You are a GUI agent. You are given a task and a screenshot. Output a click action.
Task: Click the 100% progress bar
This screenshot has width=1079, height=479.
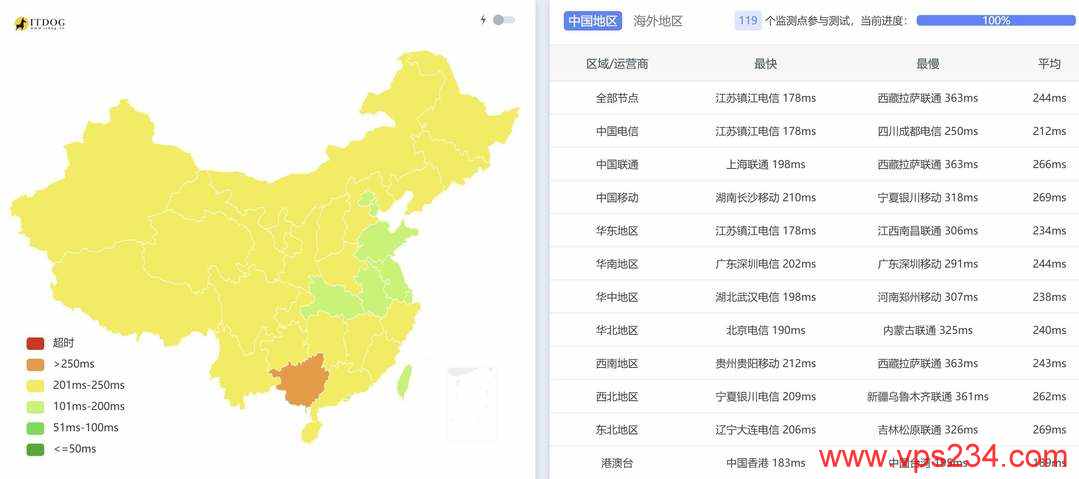(x=996, y=21)
